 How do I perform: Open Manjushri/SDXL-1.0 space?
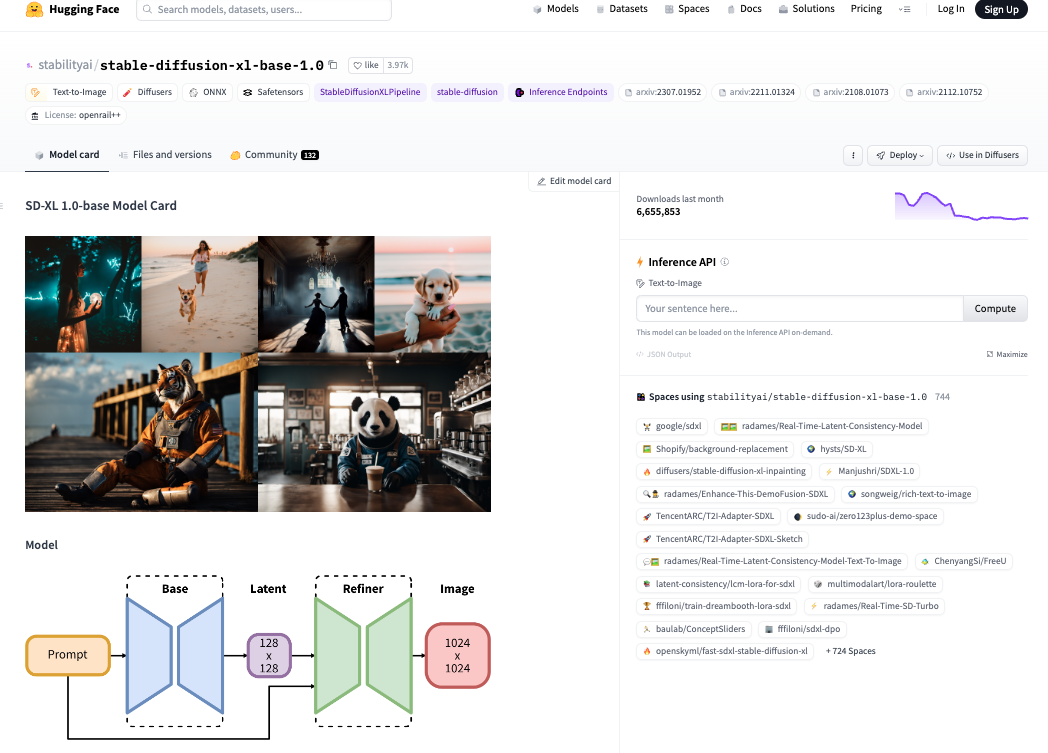[x=870, y=471]
